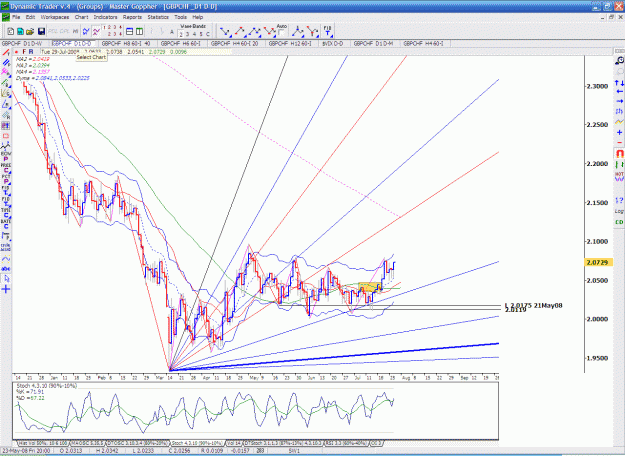The image size is (625, 456).
Task: Select the DATE C tool
Action: pos(6,224)
